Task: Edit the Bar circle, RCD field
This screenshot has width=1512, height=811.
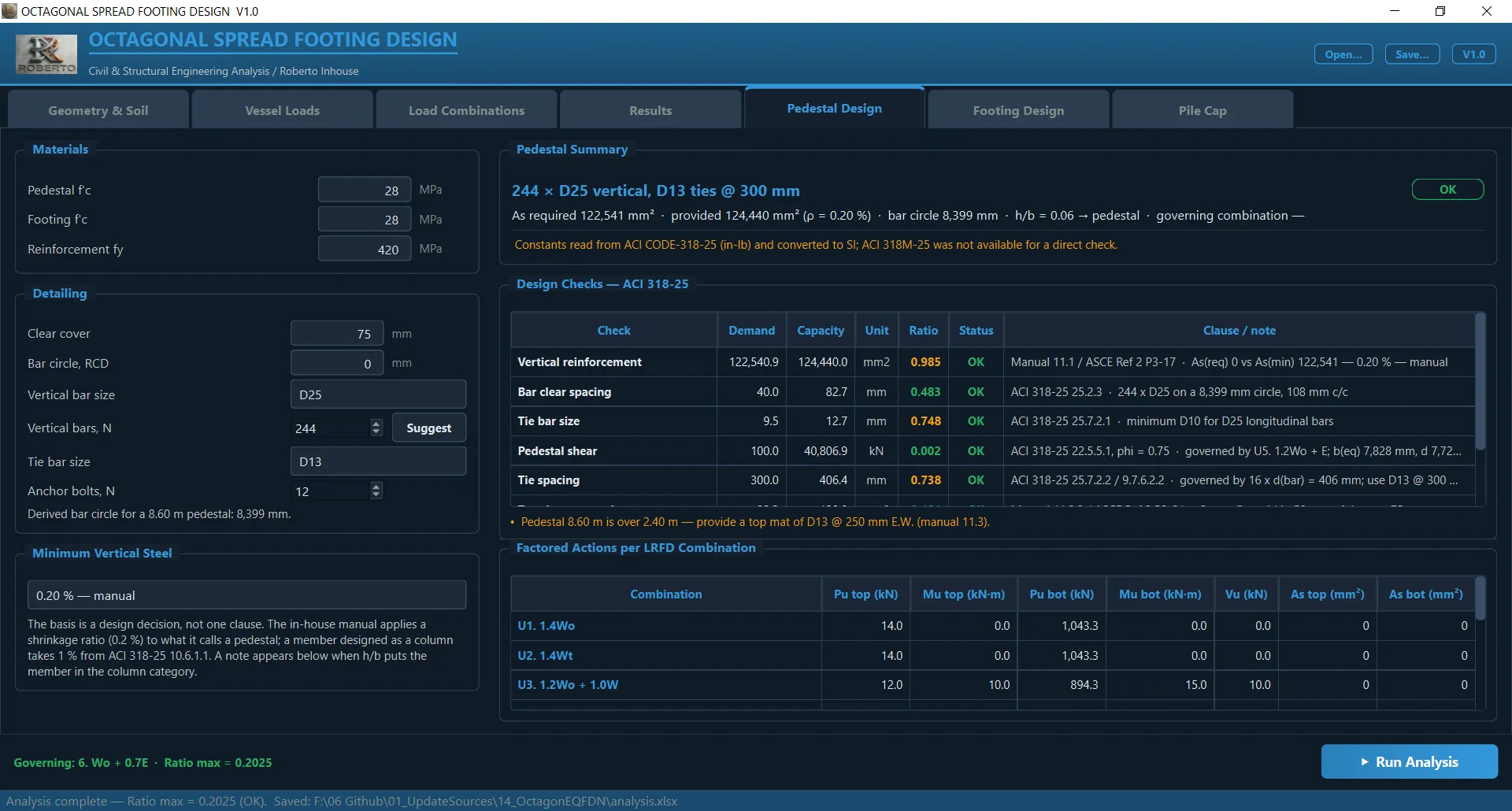Action: point(337,363)
